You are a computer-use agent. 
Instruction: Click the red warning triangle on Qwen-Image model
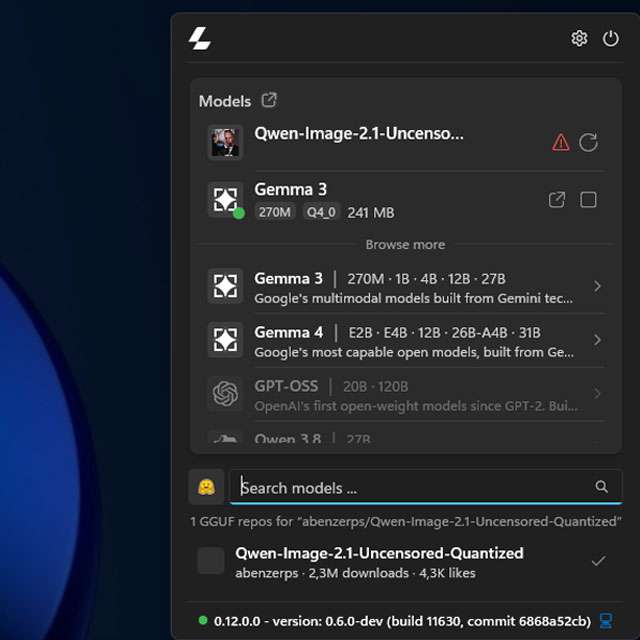561,142
